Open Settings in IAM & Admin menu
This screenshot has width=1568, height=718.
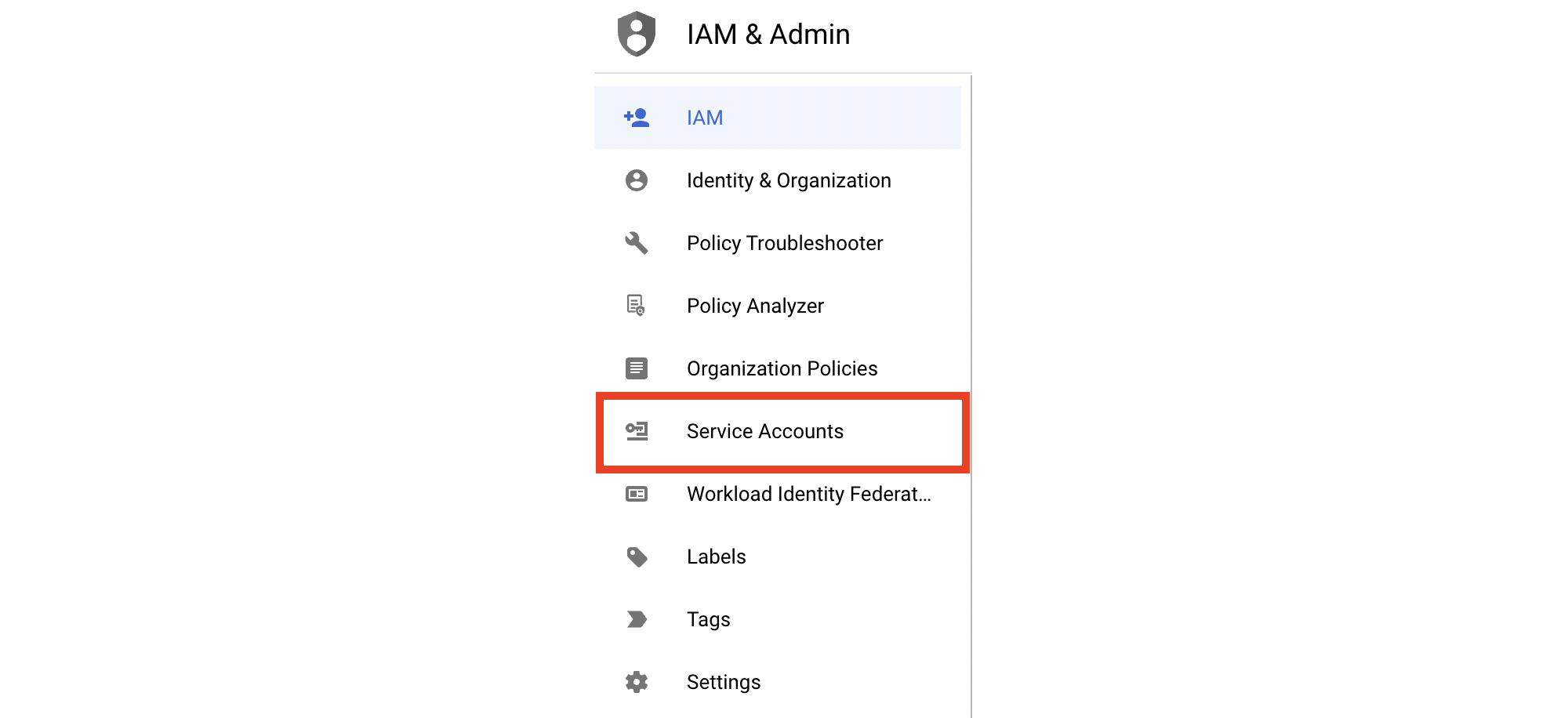778,682
